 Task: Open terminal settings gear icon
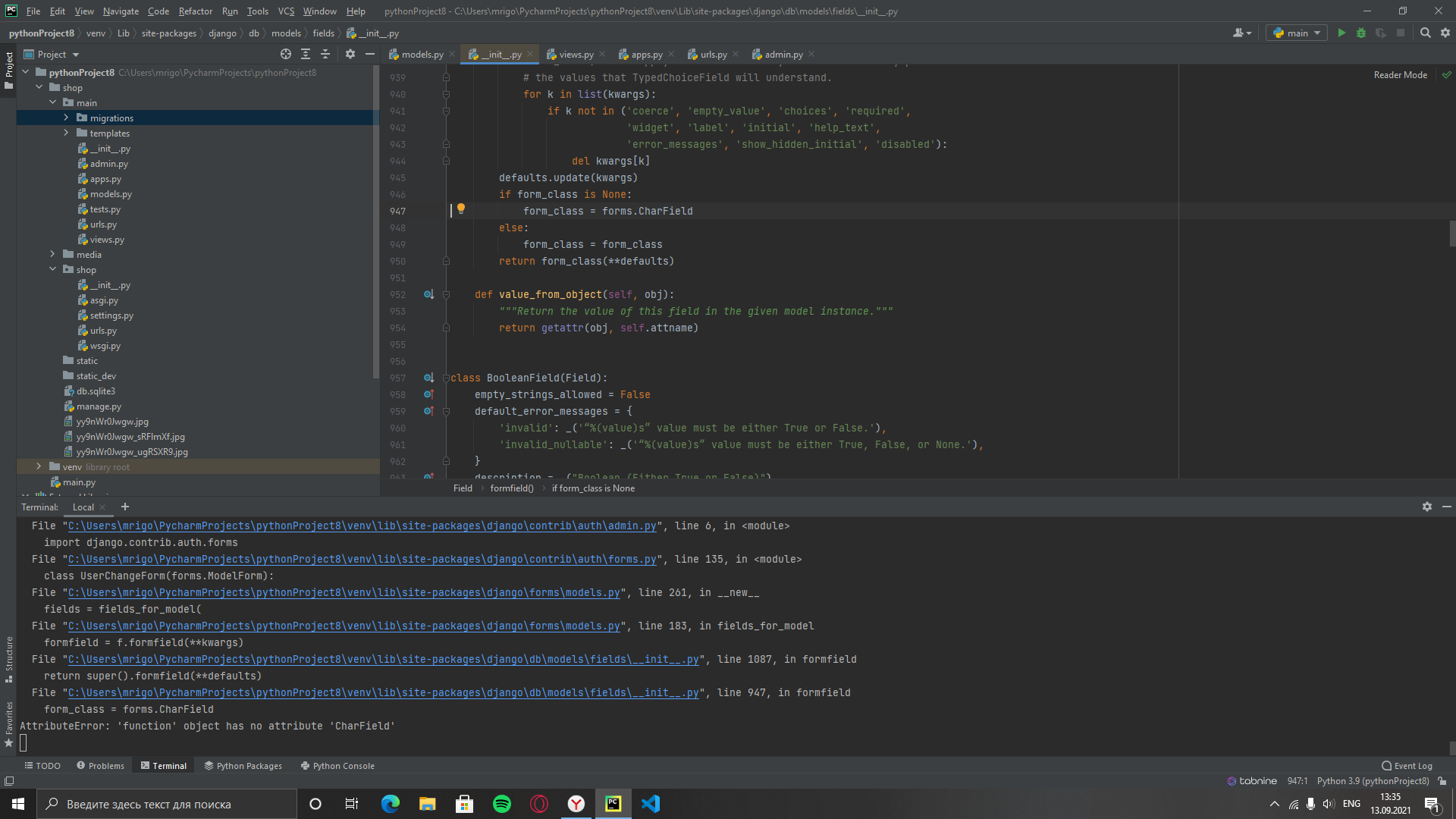tap(1427, 507)
